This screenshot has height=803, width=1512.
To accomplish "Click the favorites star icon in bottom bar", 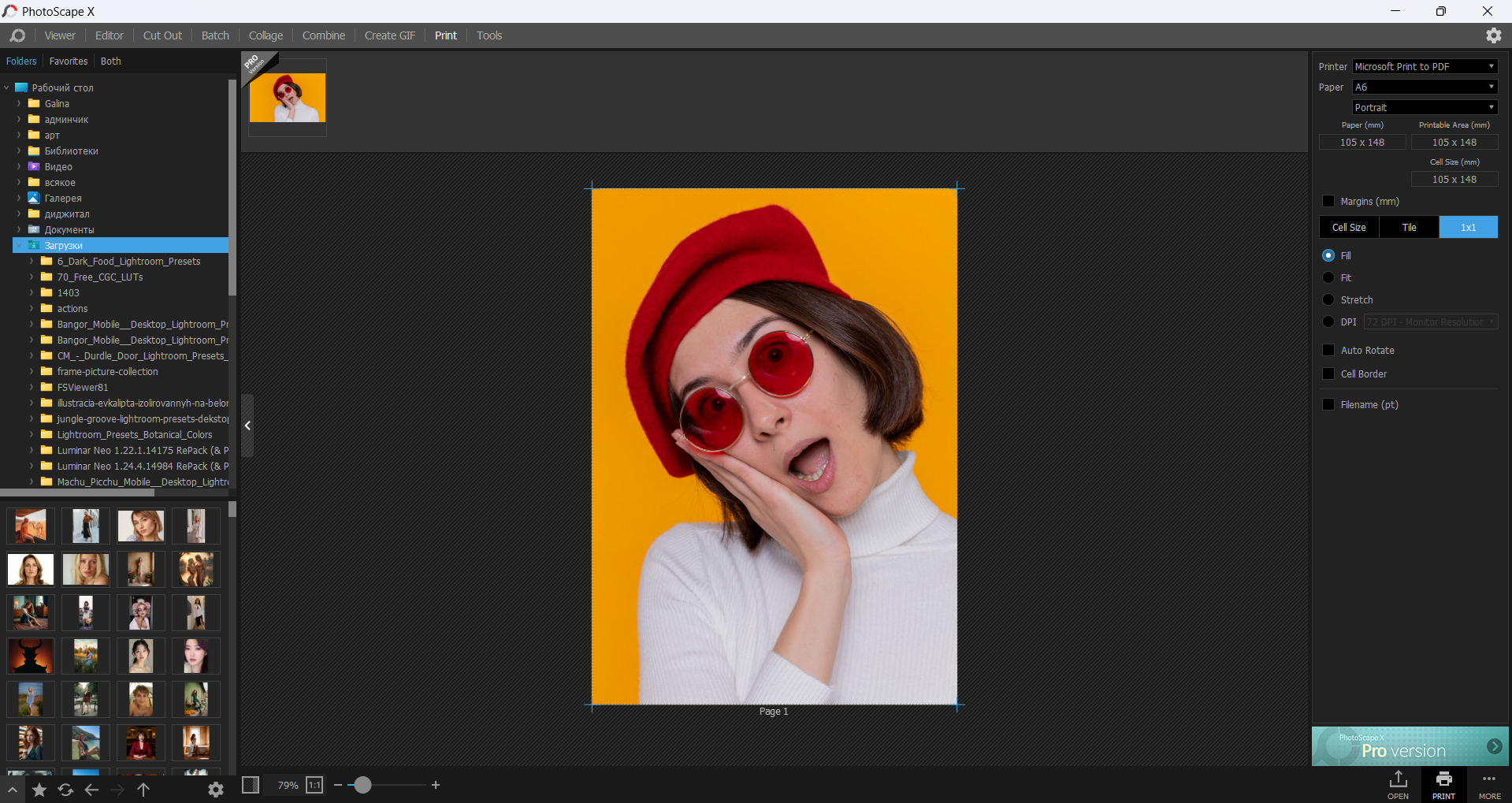I will click(x=39, y=790).
